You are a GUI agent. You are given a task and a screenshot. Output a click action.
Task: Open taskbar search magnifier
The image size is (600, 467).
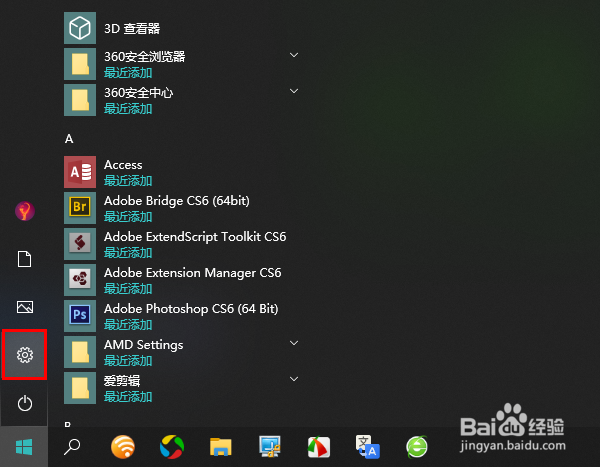[x=72, y=447]
